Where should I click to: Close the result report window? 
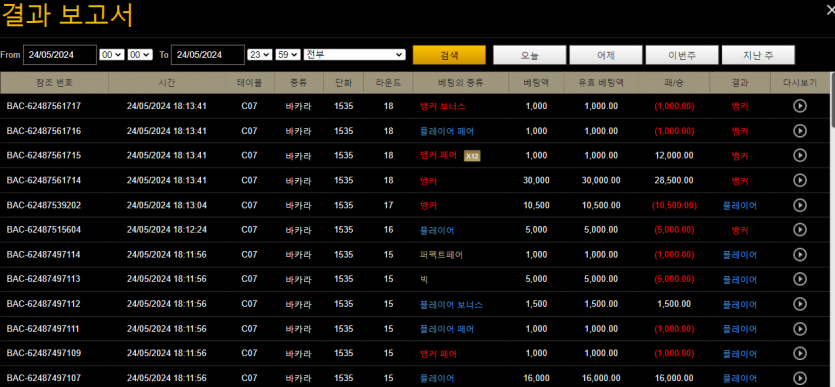click(830, 10)
